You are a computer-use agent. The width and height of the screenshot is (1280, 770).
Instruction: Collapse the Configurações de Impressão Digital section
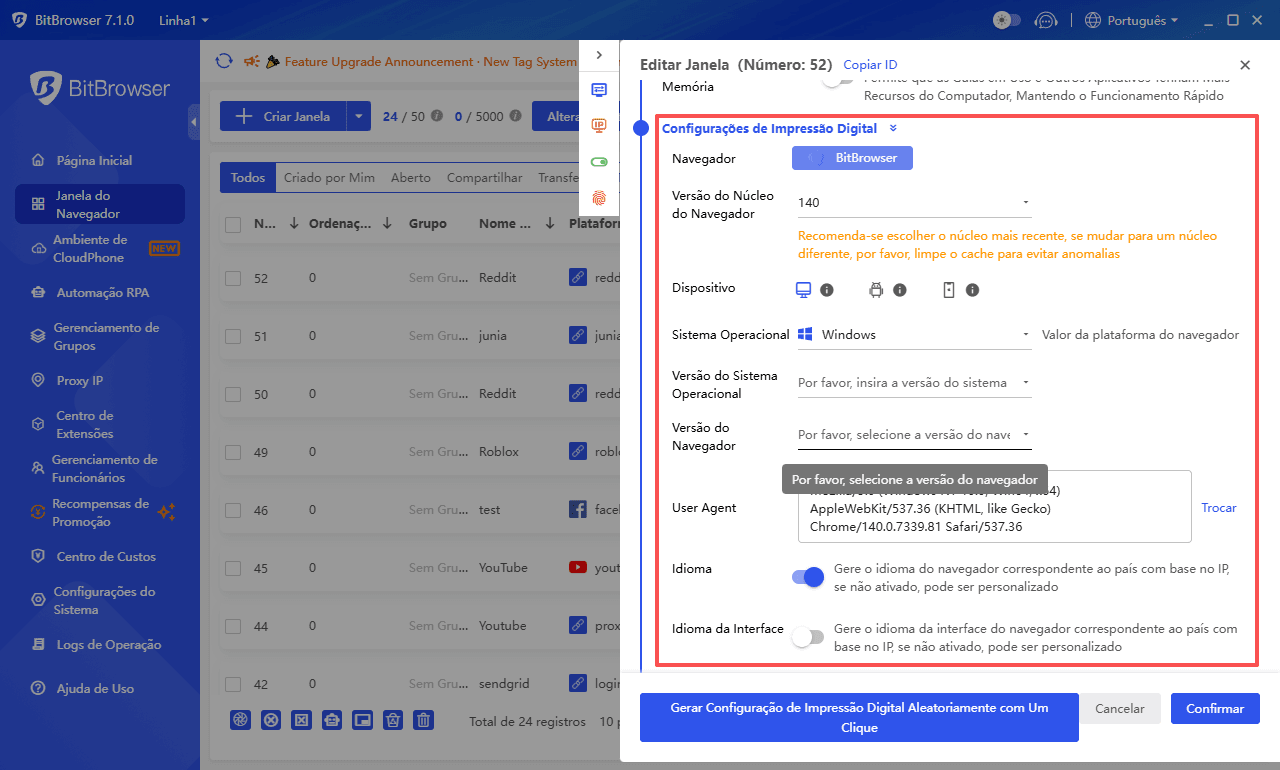pyautogui.click(x=893, y=128)
